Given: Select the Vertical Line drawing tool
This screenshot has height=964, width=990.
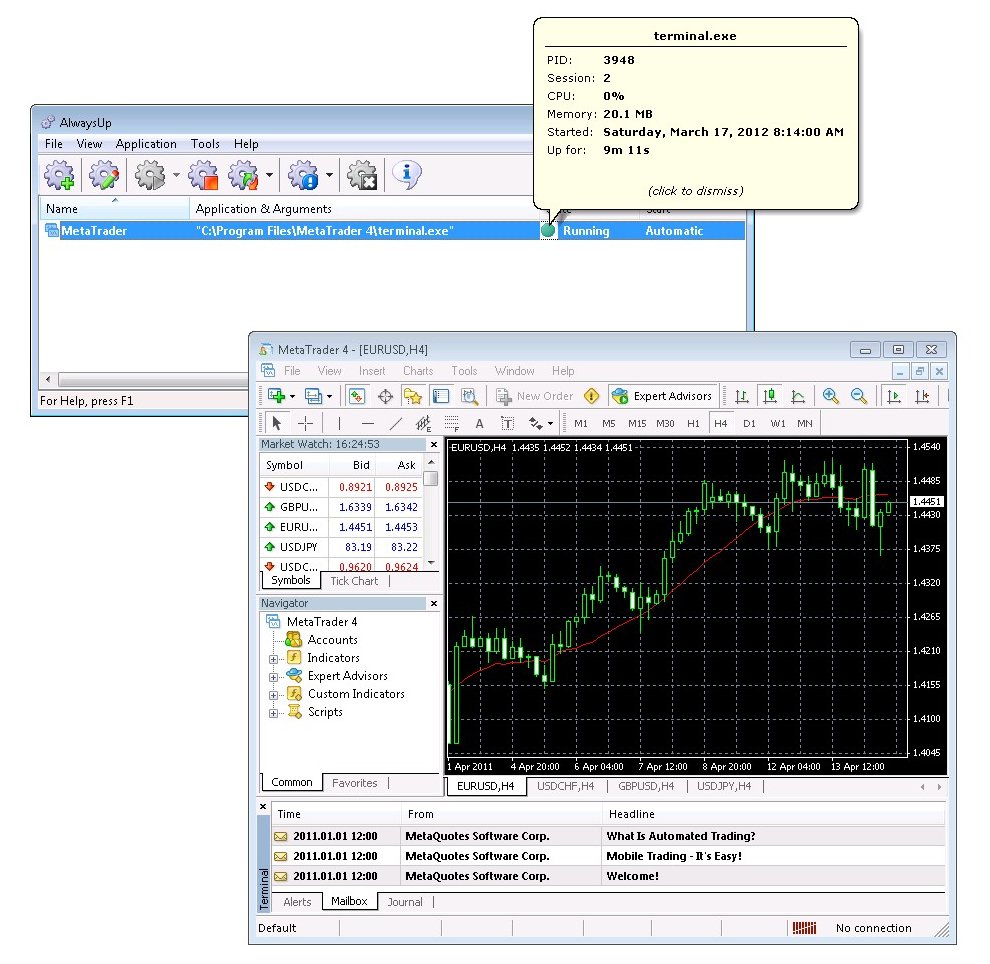Looking at the screenshot, I should point(339,423).
